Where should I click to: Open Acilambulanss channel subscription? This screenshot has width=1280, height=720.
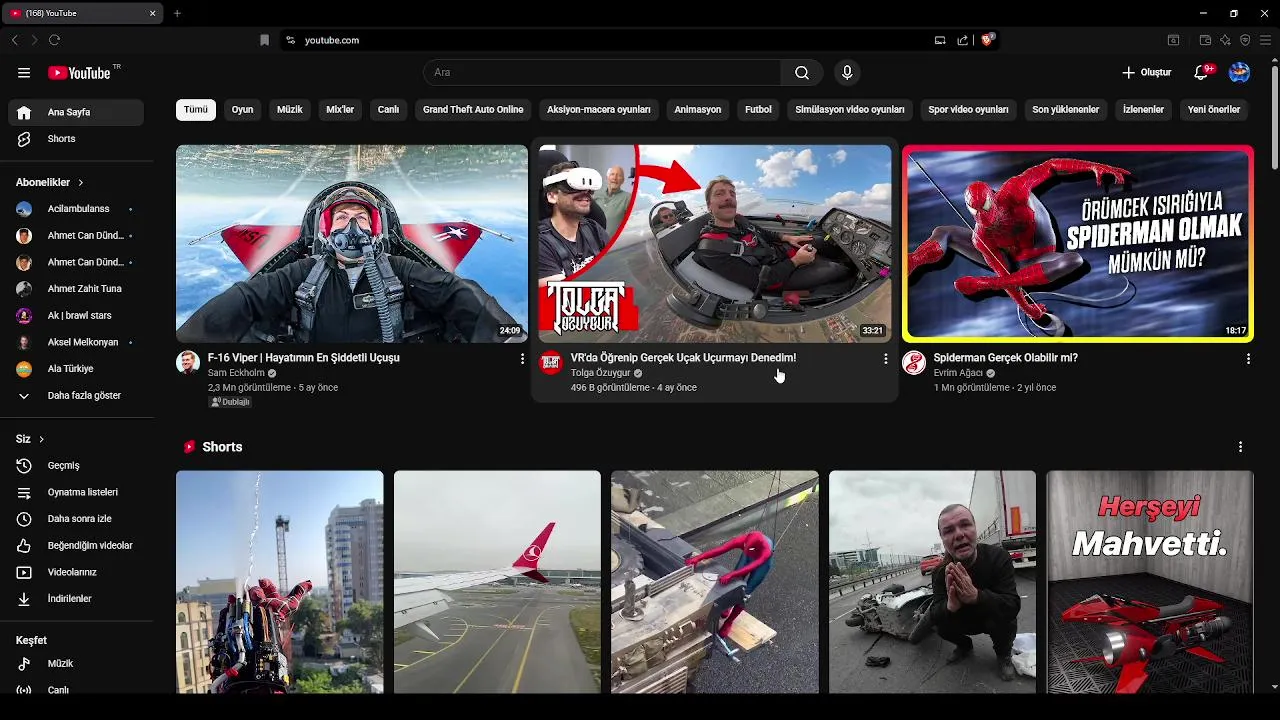(x=76, y=209)
